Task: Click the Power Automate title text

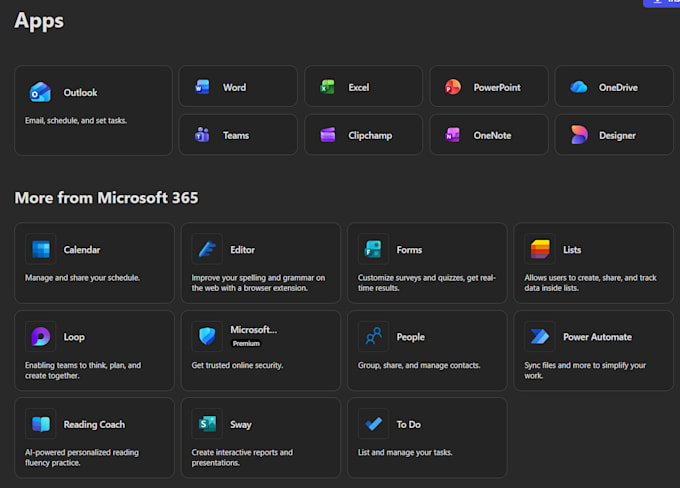Action: coord(597,337)
